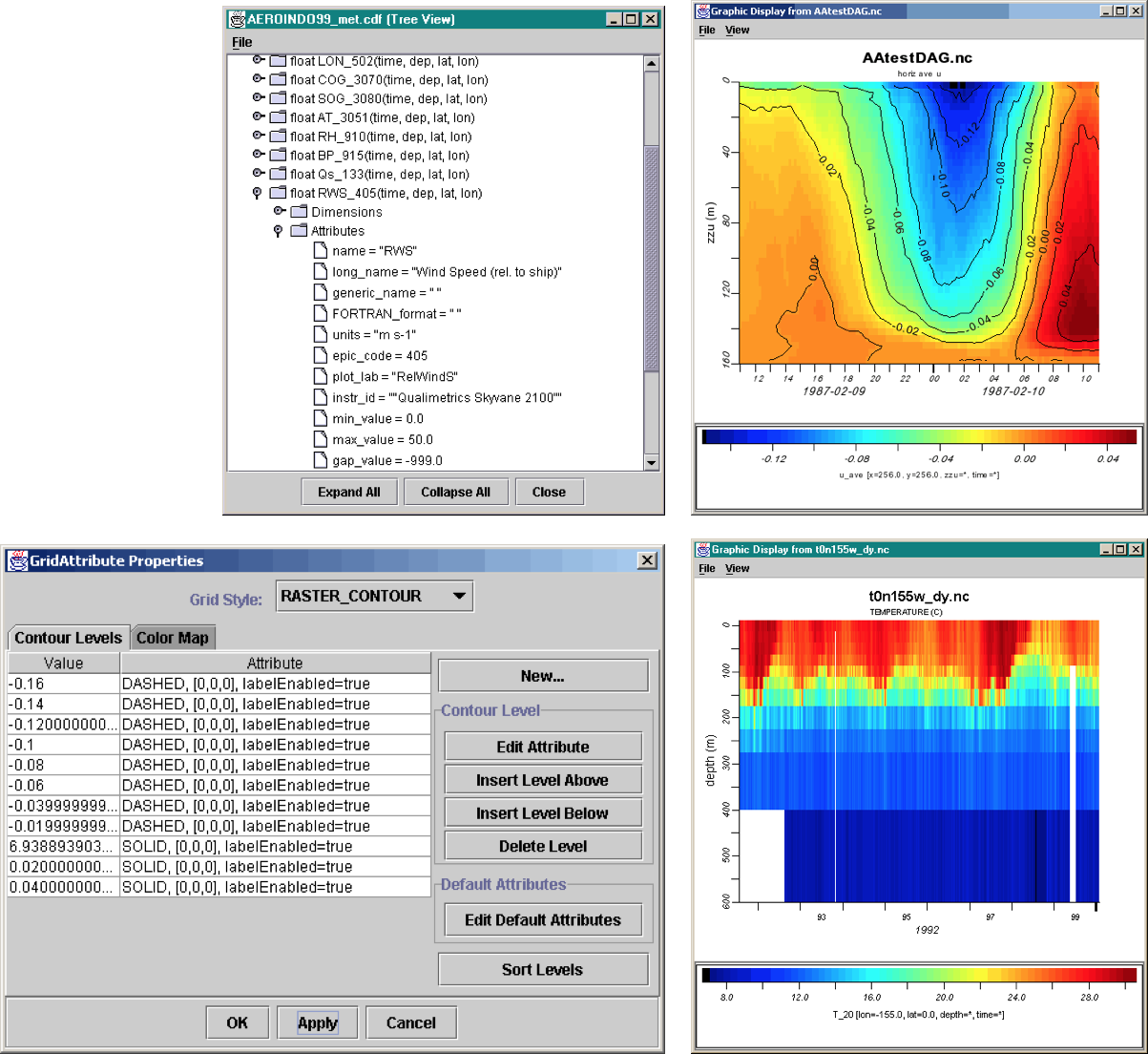Click the tree view scrollbar down arrow

point(652,462)
